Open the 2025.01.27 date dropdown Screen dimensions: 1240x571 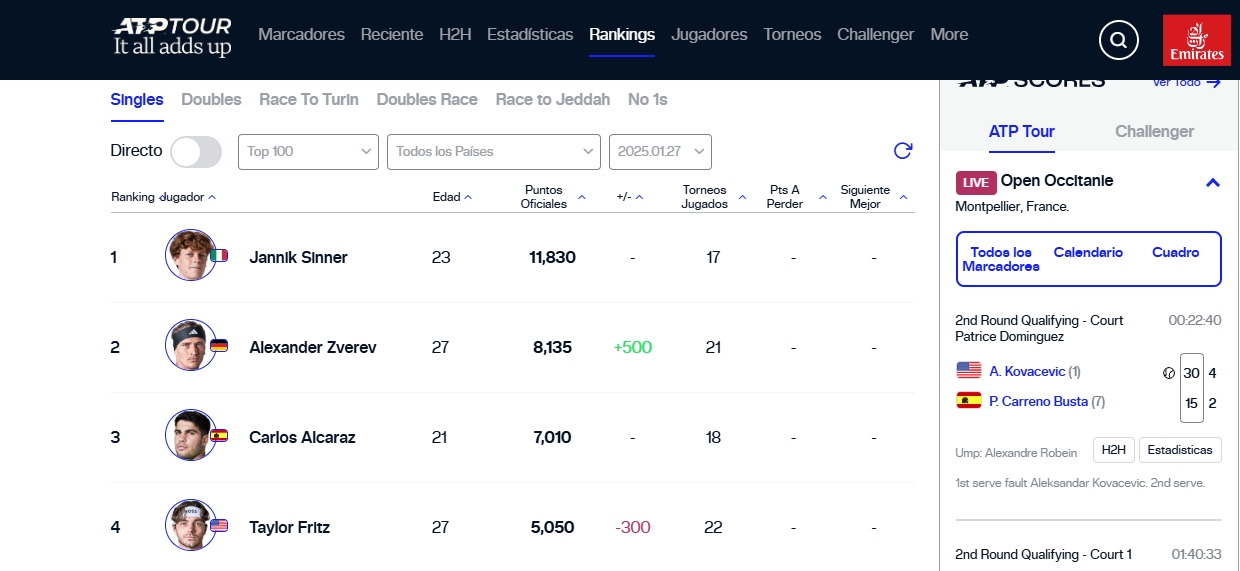click(660, 152)
